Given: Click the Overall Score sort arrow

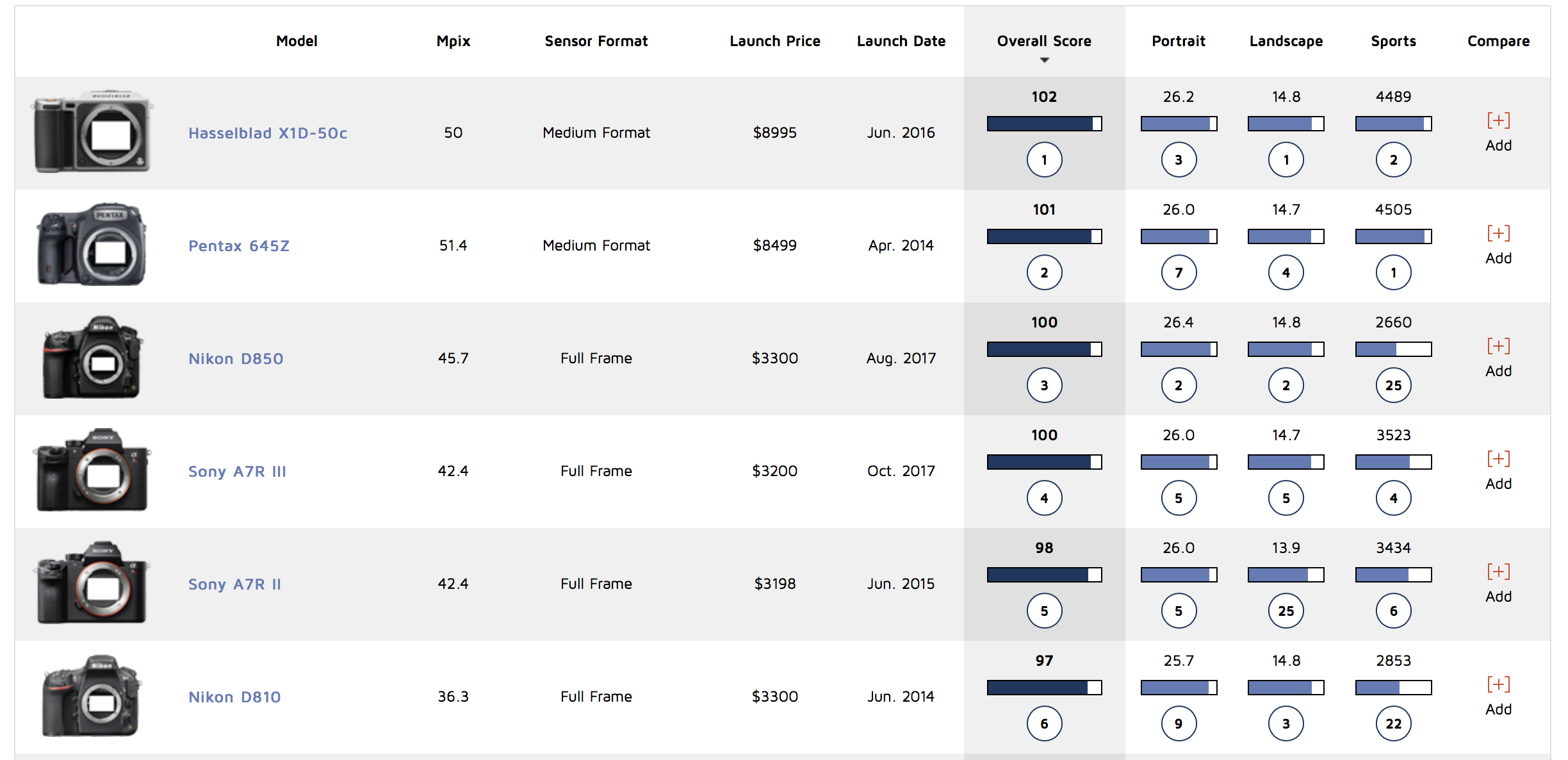Looking at the screenshot, I should [1044, 60].
